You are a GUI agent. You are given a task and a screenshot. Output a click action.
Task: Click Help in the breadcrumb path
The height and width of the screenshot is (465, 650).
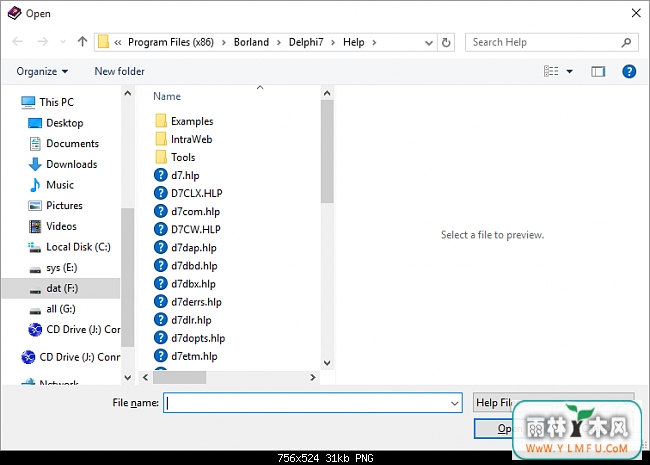[x=354, y=42]
